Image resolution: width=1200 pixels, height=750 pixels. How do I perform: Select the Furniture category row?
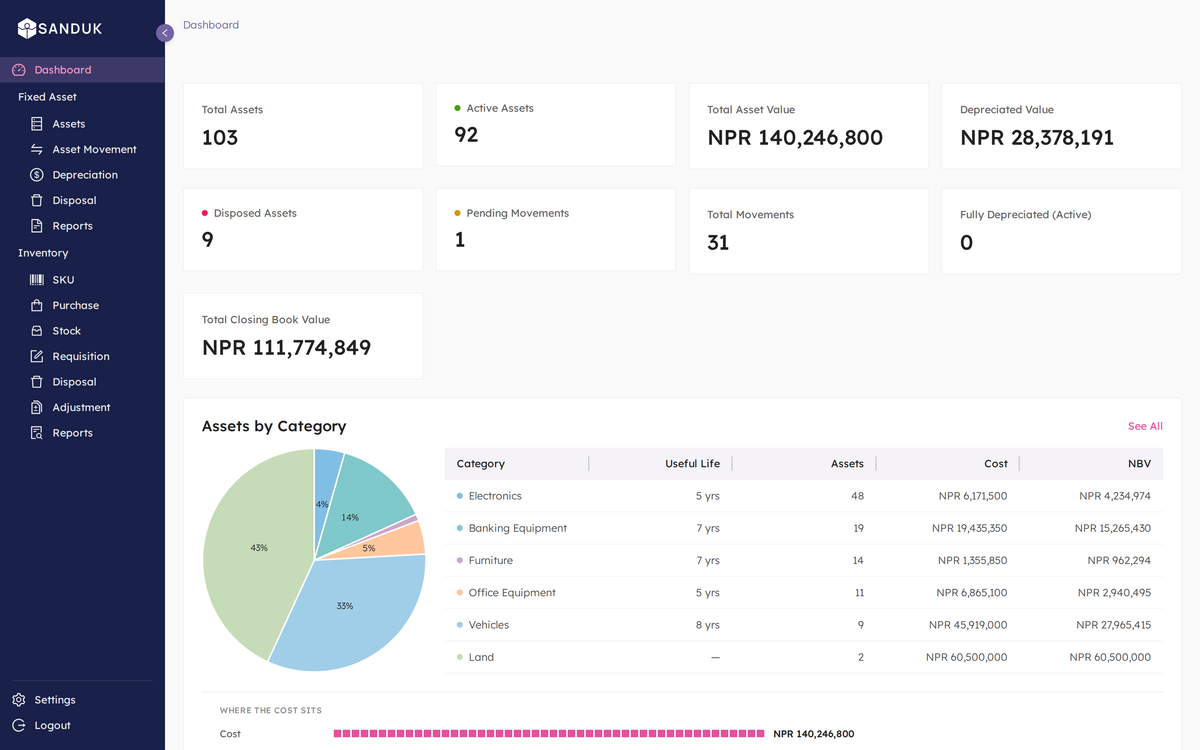click(804, 560)
